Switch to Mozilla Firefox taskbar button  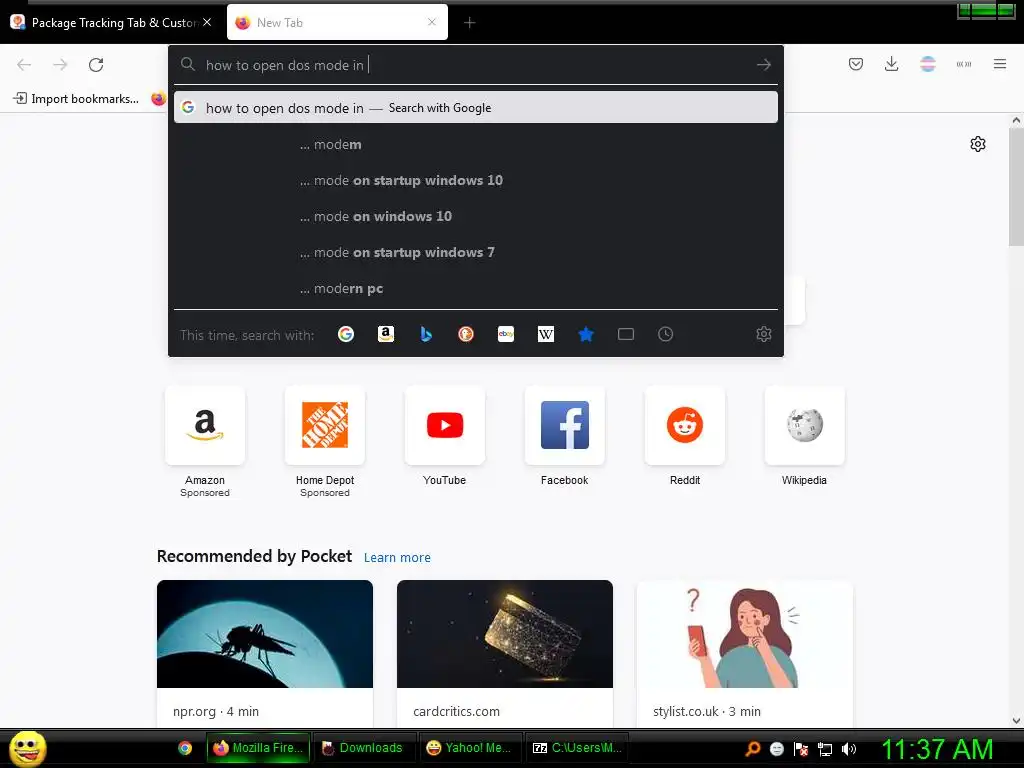click(x=258, y=748)
